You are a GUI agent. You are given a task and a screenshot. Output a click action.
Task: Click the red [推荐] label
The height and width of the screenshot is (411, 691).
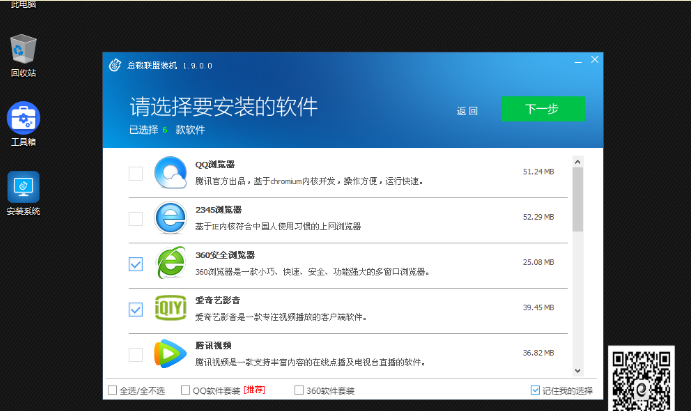click(x=255, y=390)
